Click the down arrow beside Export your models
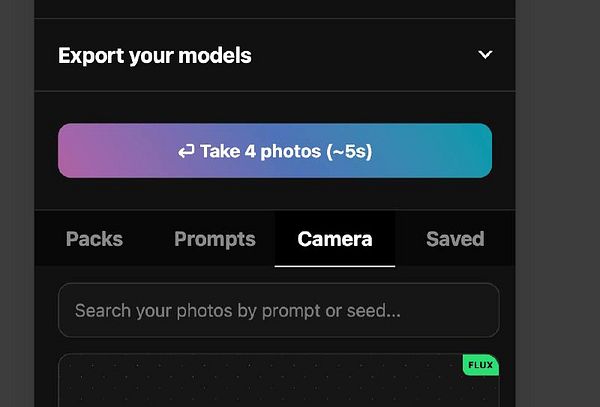Viewport: 600px width, 407px height. pyautogui.click(x=485, y=55)
